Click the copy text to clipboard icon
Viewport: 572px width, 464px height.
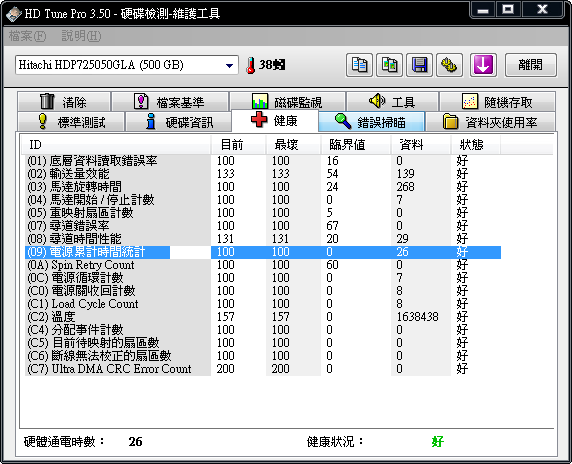[x=359, y=65]
